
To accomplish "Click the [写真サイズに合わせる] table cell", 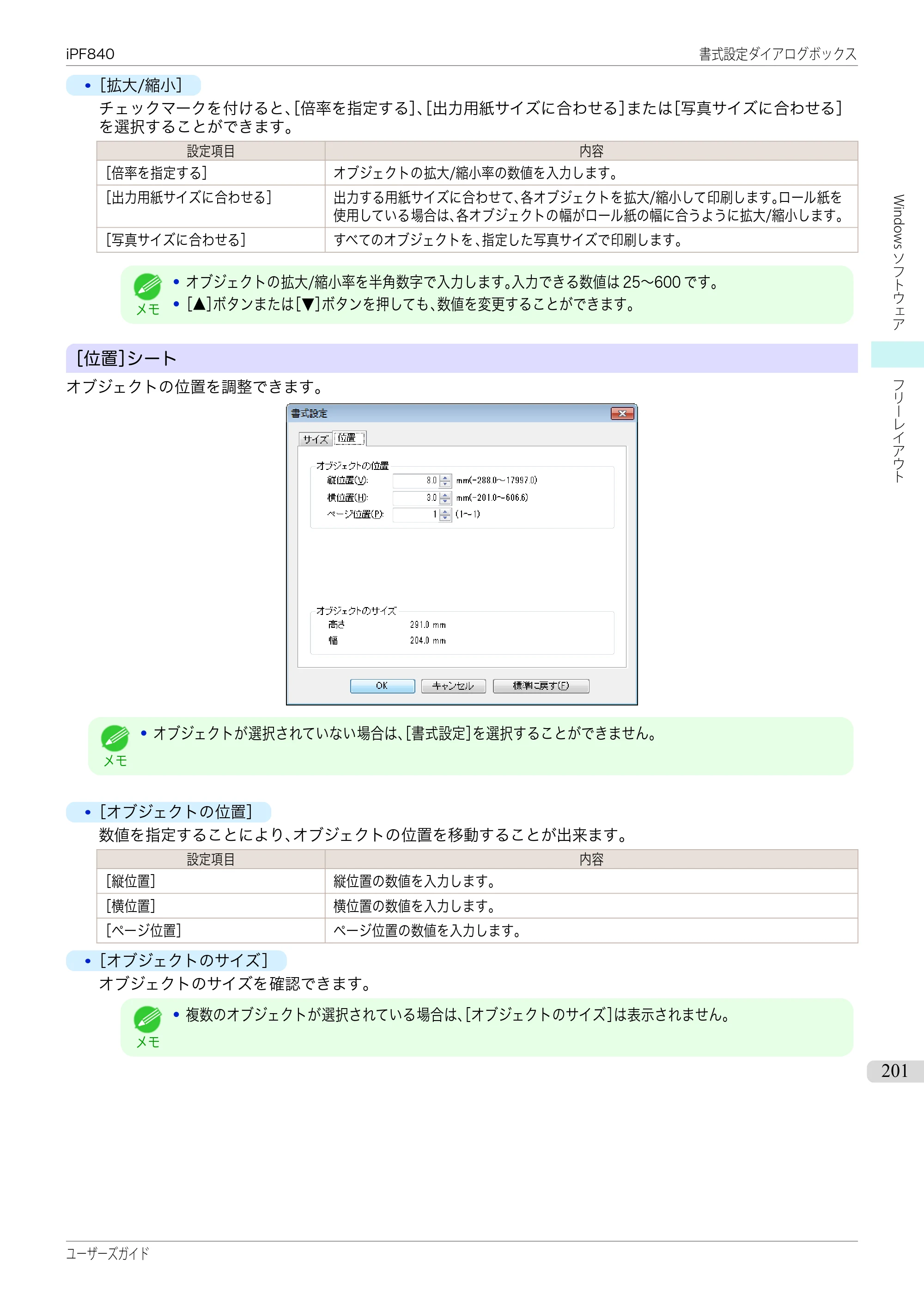I will click(x=211, y=240).
